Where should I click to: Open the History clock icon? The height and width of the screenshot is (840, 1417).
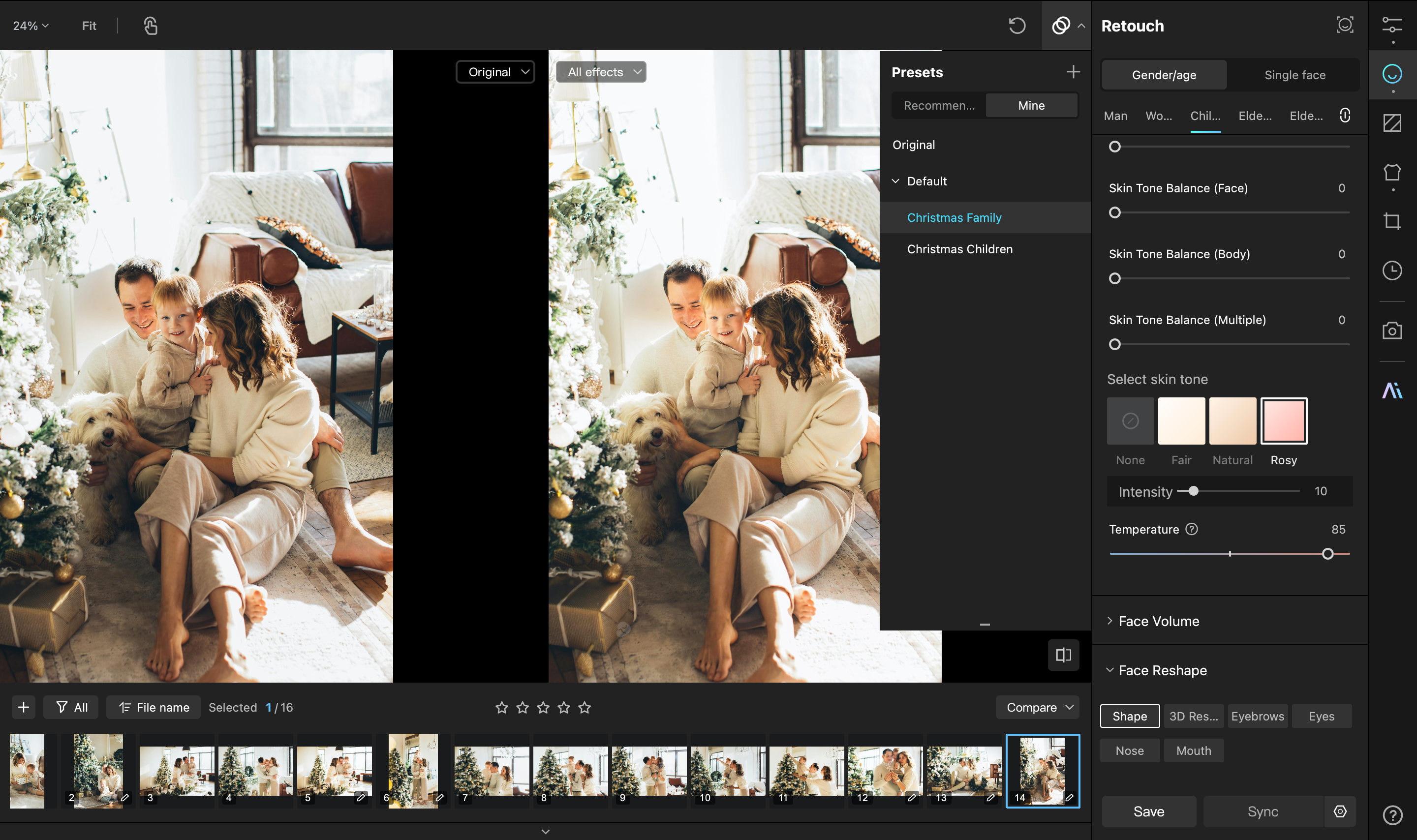click(1391, 270)
